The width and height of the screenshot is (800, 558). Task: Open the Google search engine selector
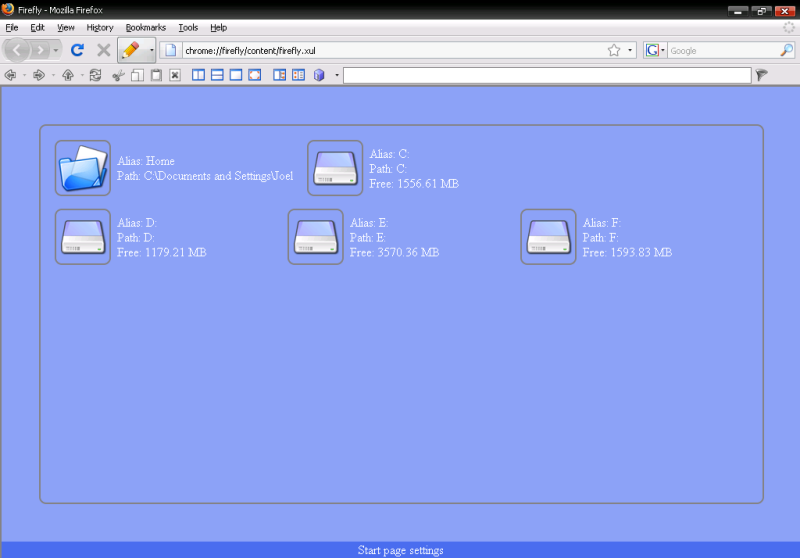pos(655,50)
